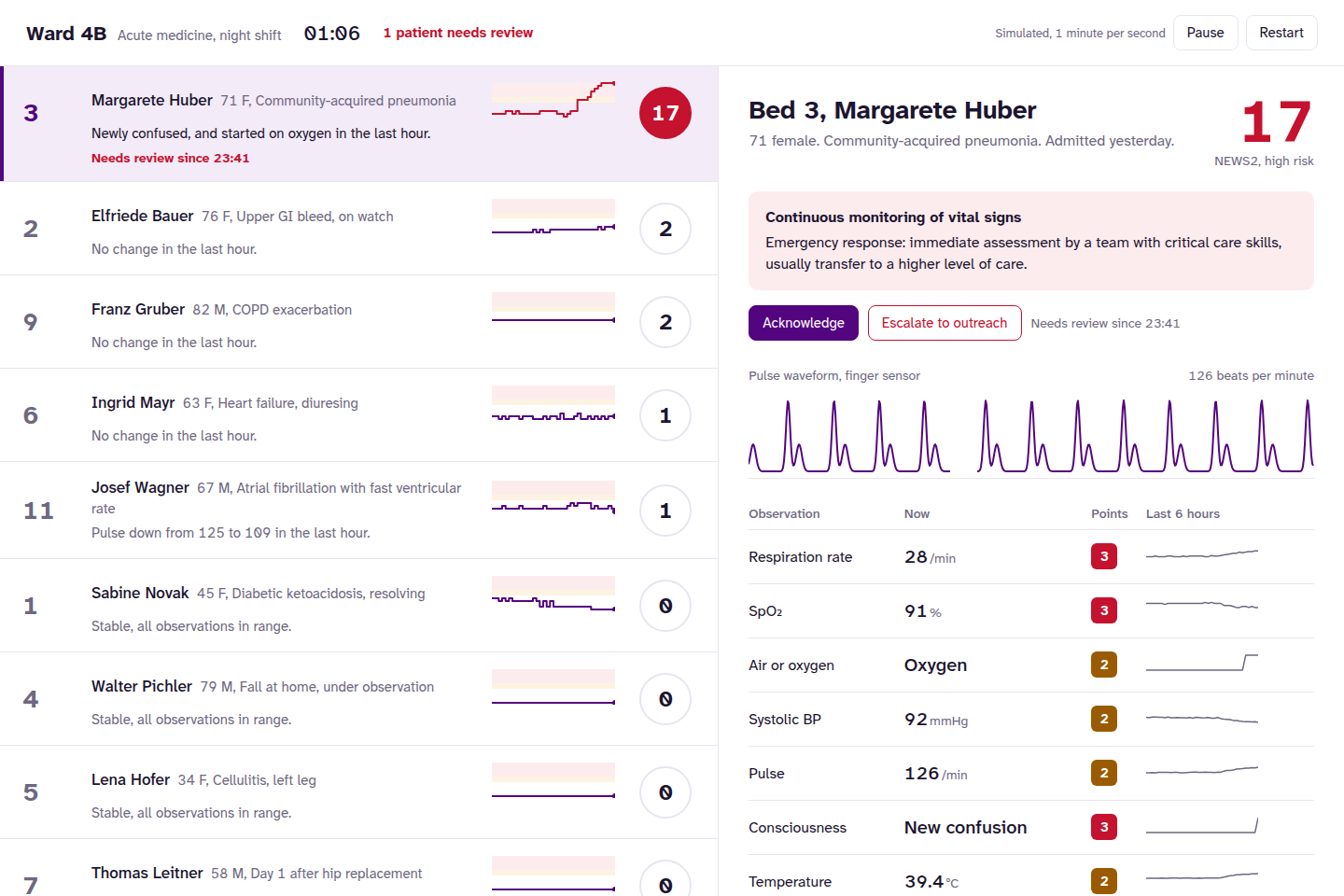
Task: Click Margarete Huber's score trend chart in the list
Action: click(x=553, y=101)
